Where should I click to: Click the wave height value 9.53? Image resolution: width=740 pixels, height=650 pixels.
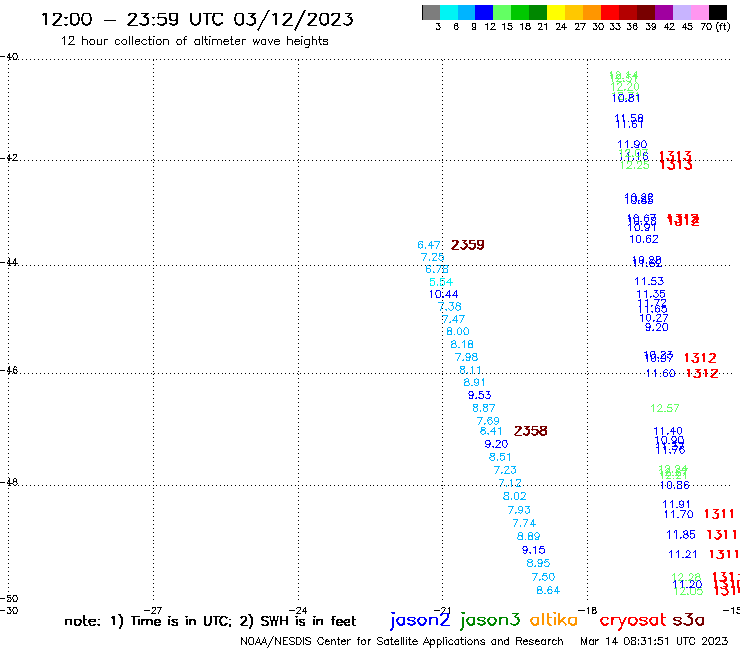tap(479, 395)
